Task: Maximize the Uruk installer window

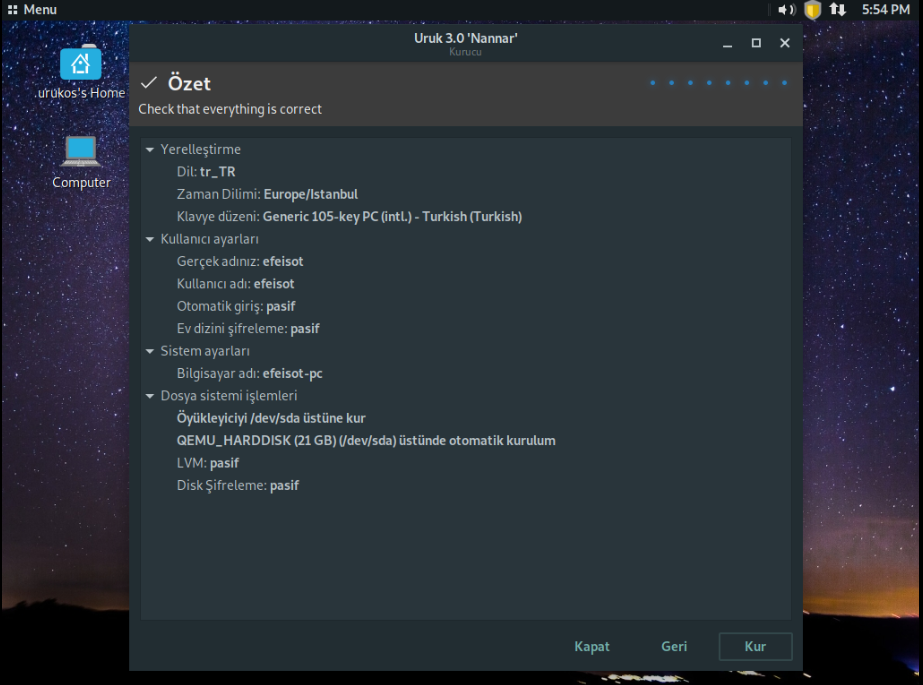Action: [x=756, y=43]
